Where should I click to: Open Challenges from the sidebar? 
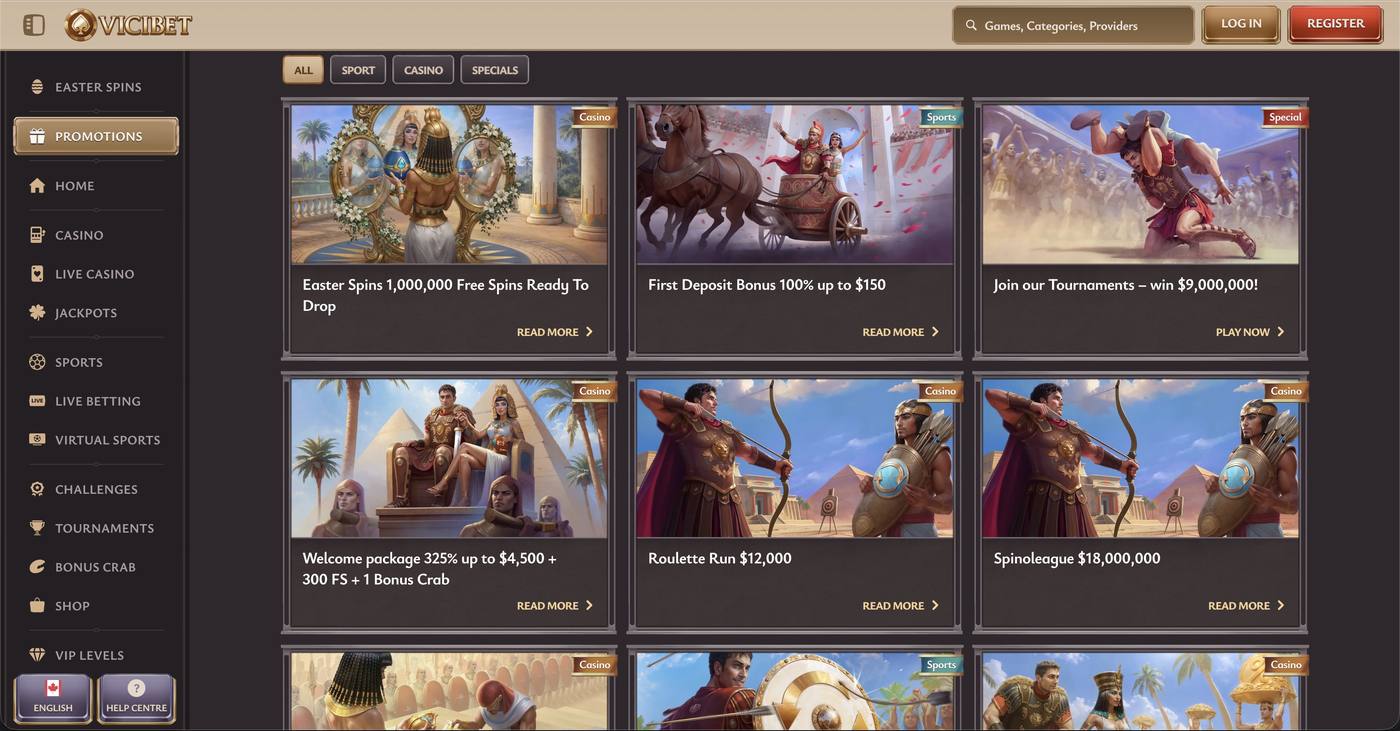[96, 489]
